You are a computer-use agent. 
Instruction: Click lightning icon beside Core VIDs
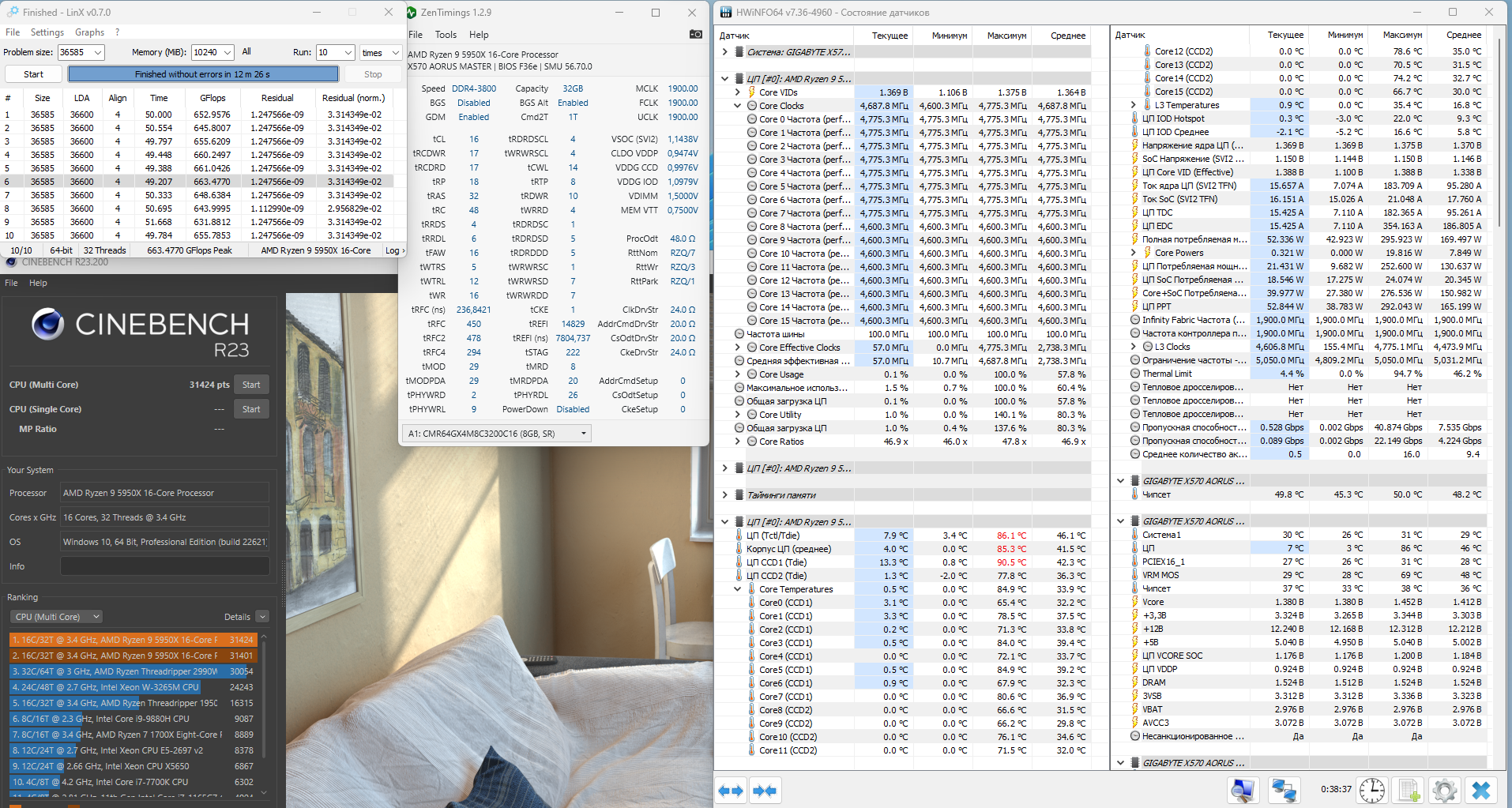752,92
